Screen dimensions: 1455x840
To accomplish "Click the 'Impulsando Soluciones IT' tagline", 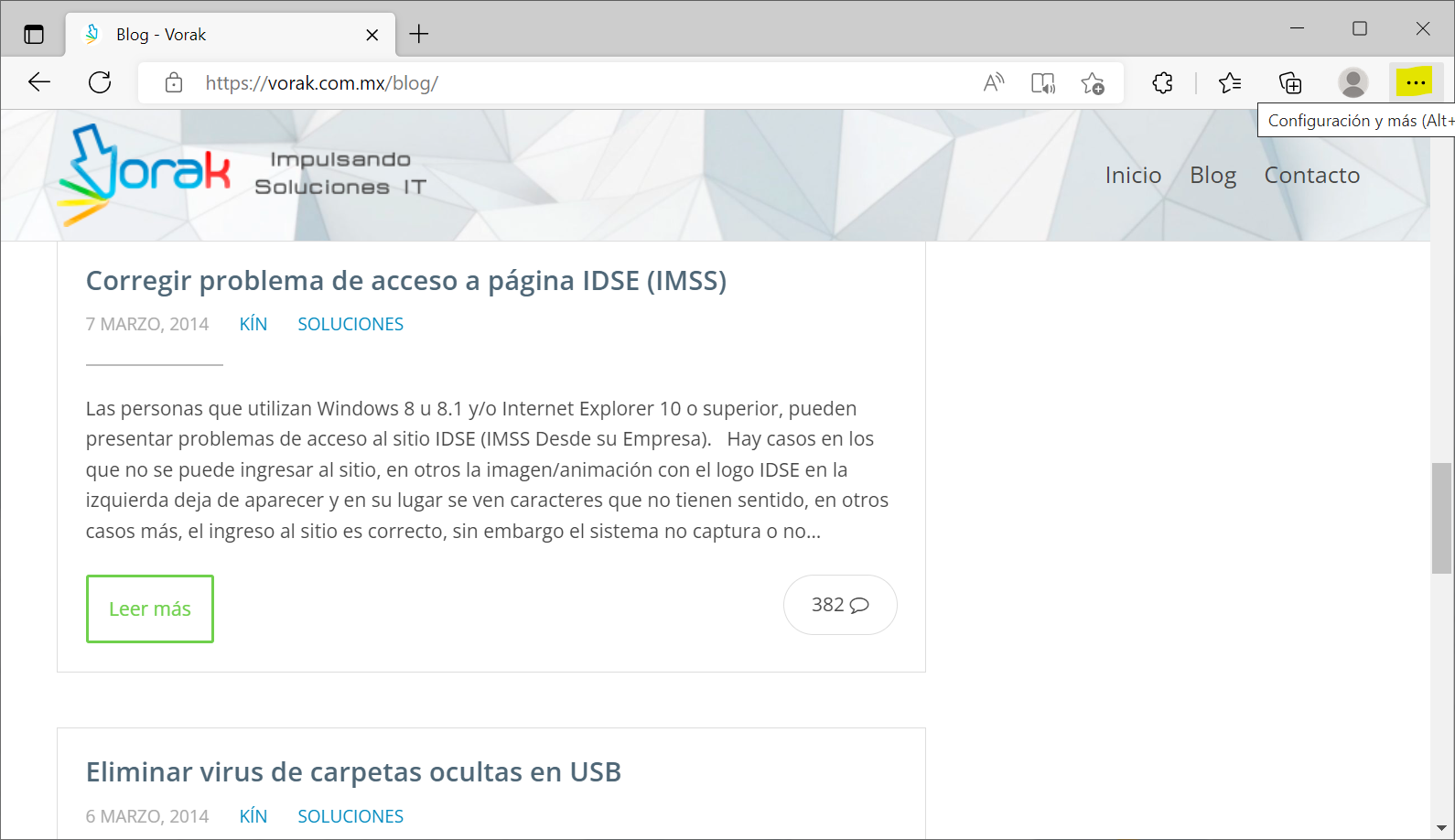I will [x=340, y=173].
